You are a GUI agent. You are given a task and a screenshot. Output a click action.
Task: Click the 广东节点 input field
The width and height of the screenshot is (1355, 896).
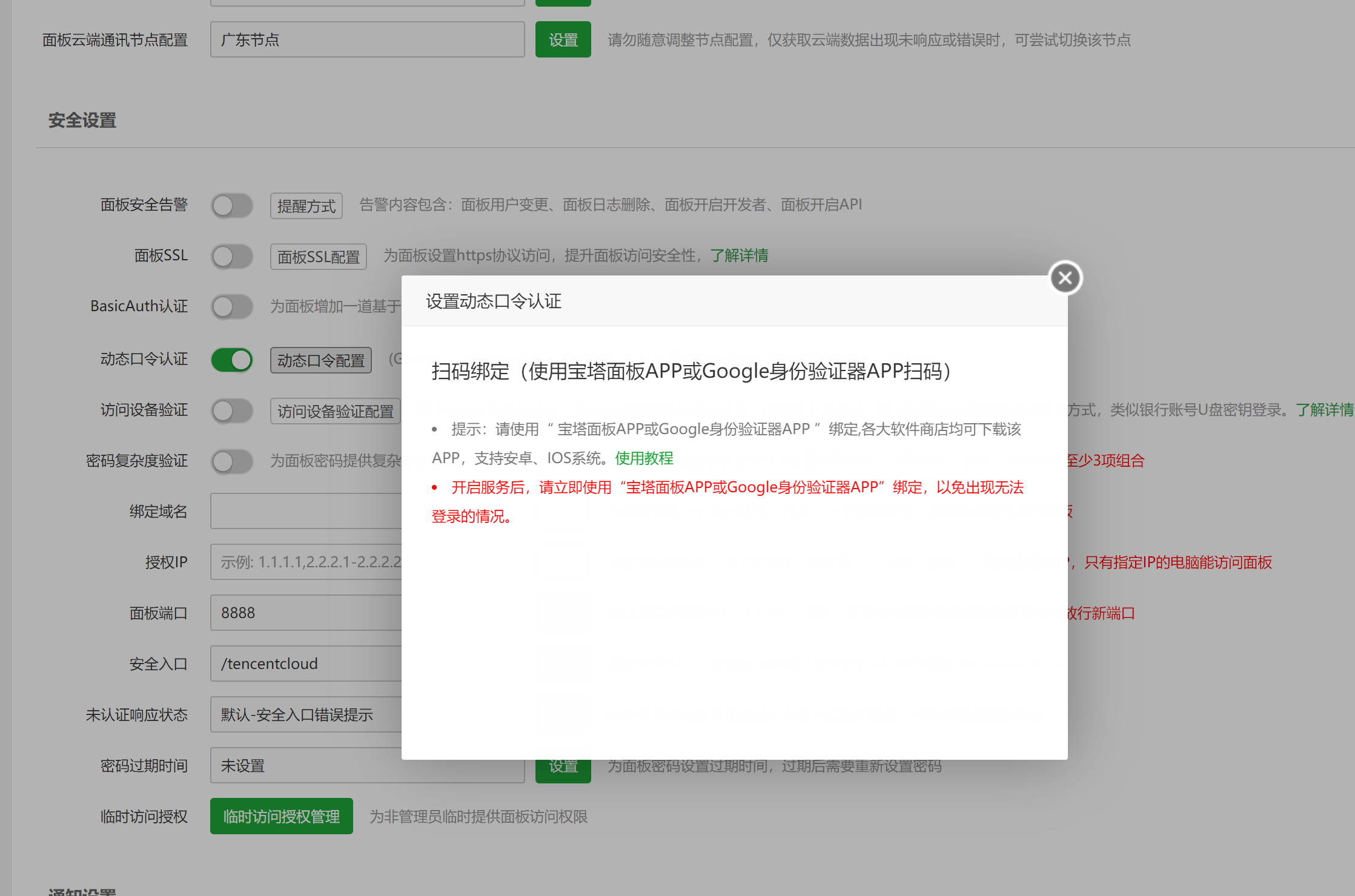click(x=368, y=39)
